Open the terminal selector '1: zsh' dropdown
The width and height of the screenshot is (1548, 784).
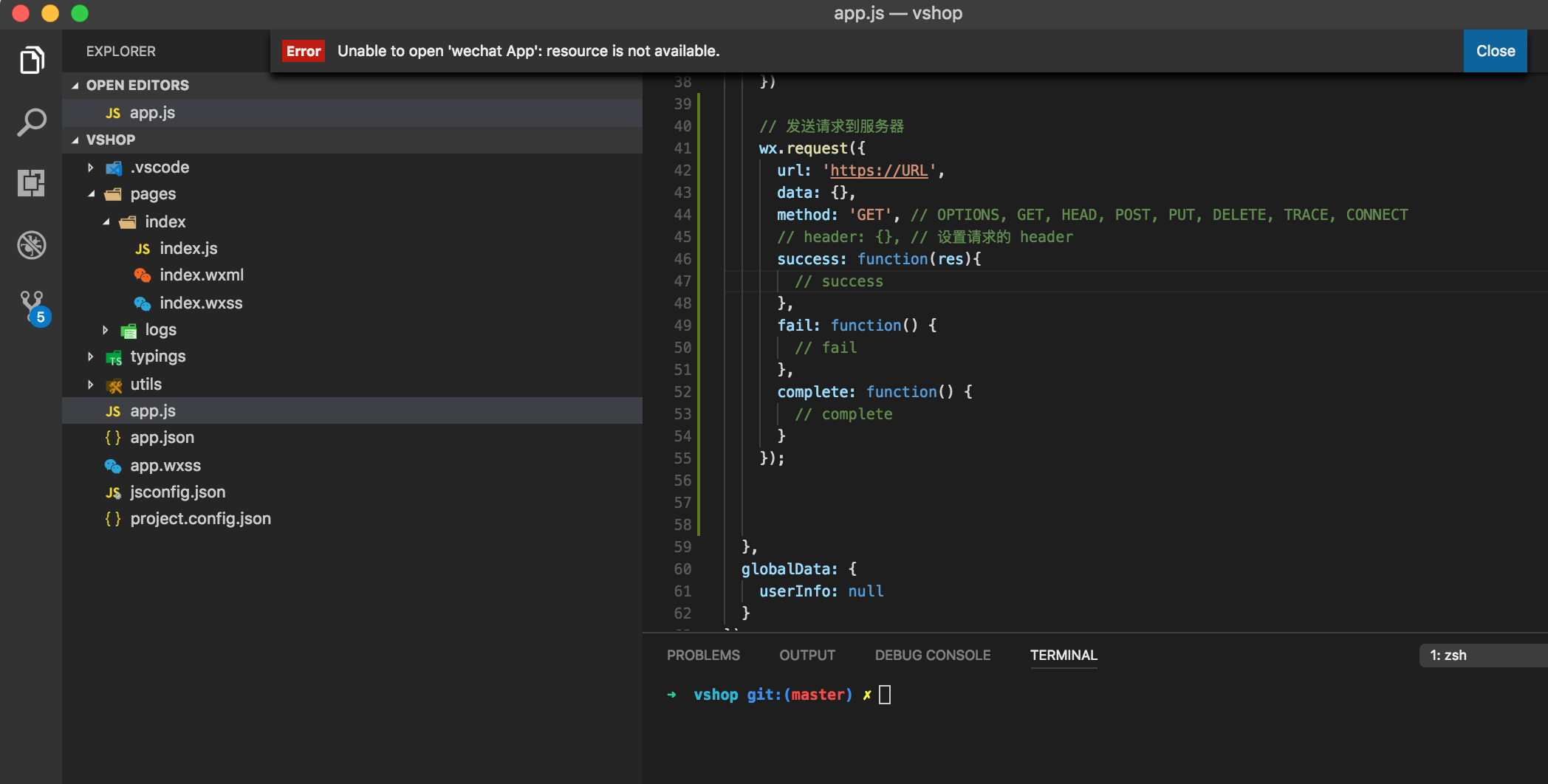coord(1483,656)
